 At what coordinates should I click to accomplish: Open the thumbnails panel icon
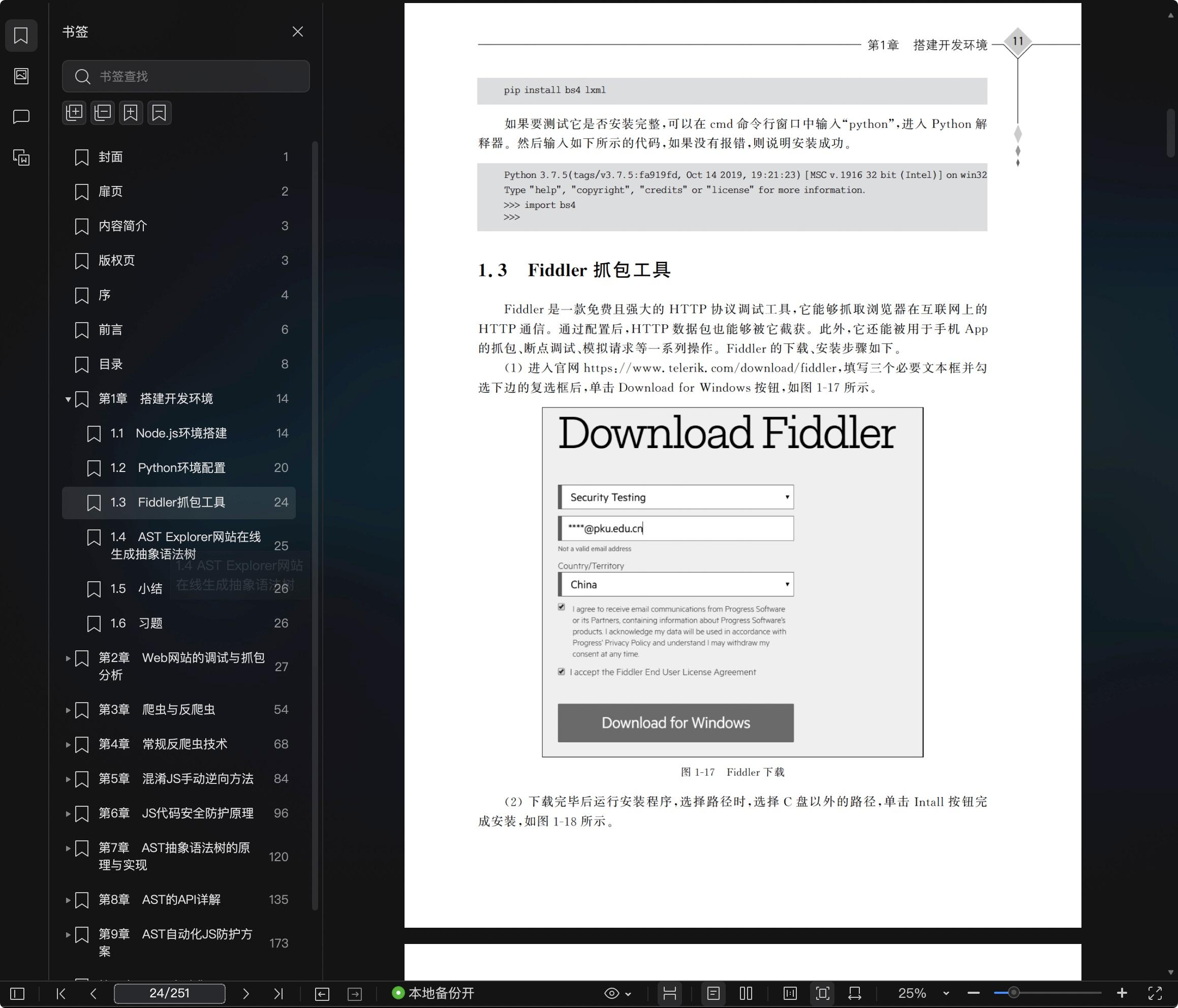pyautogui.click(x=21, y=76)
